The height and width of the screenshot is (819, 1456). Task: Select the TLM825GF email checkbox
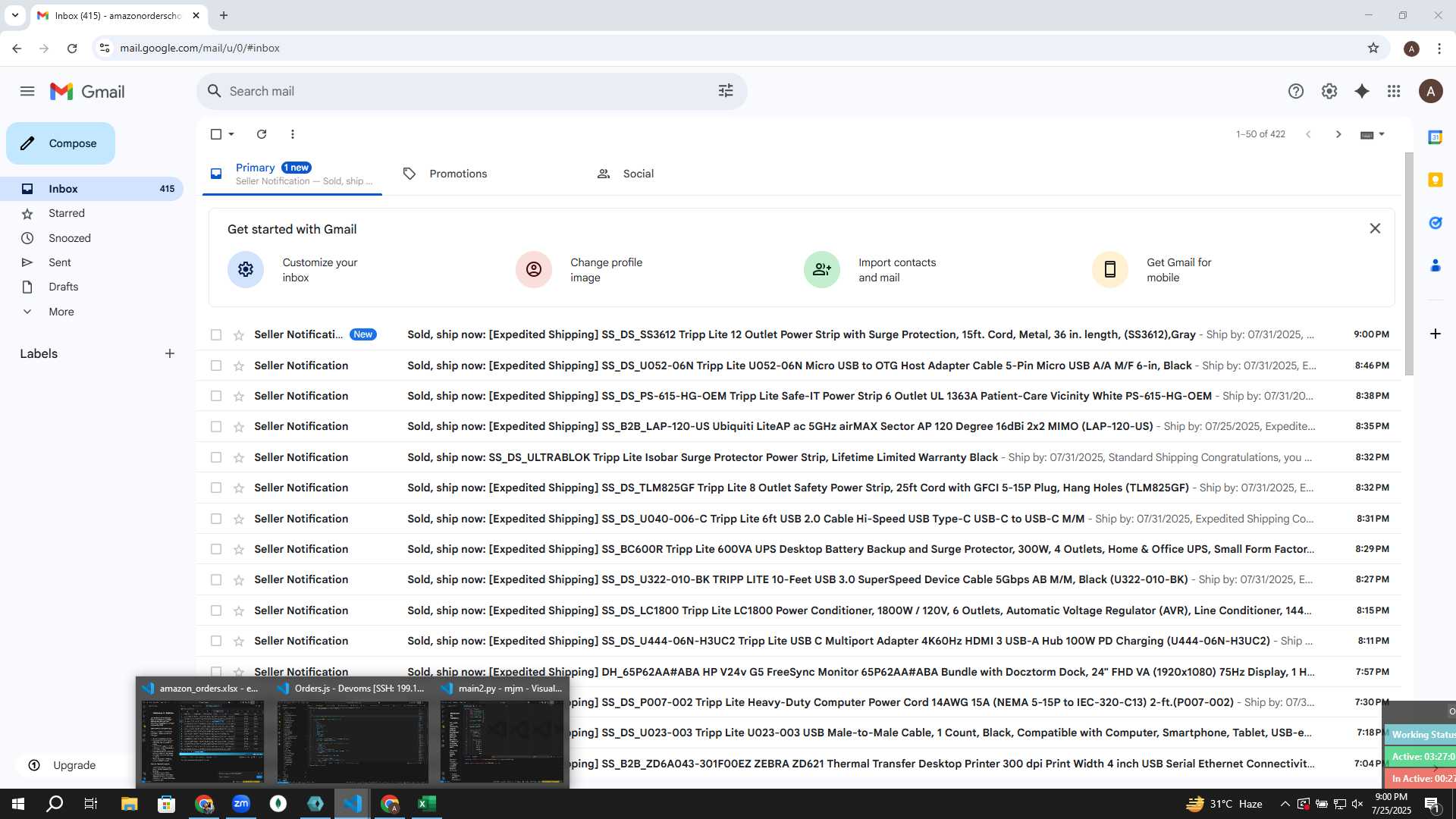pos(216,488)
